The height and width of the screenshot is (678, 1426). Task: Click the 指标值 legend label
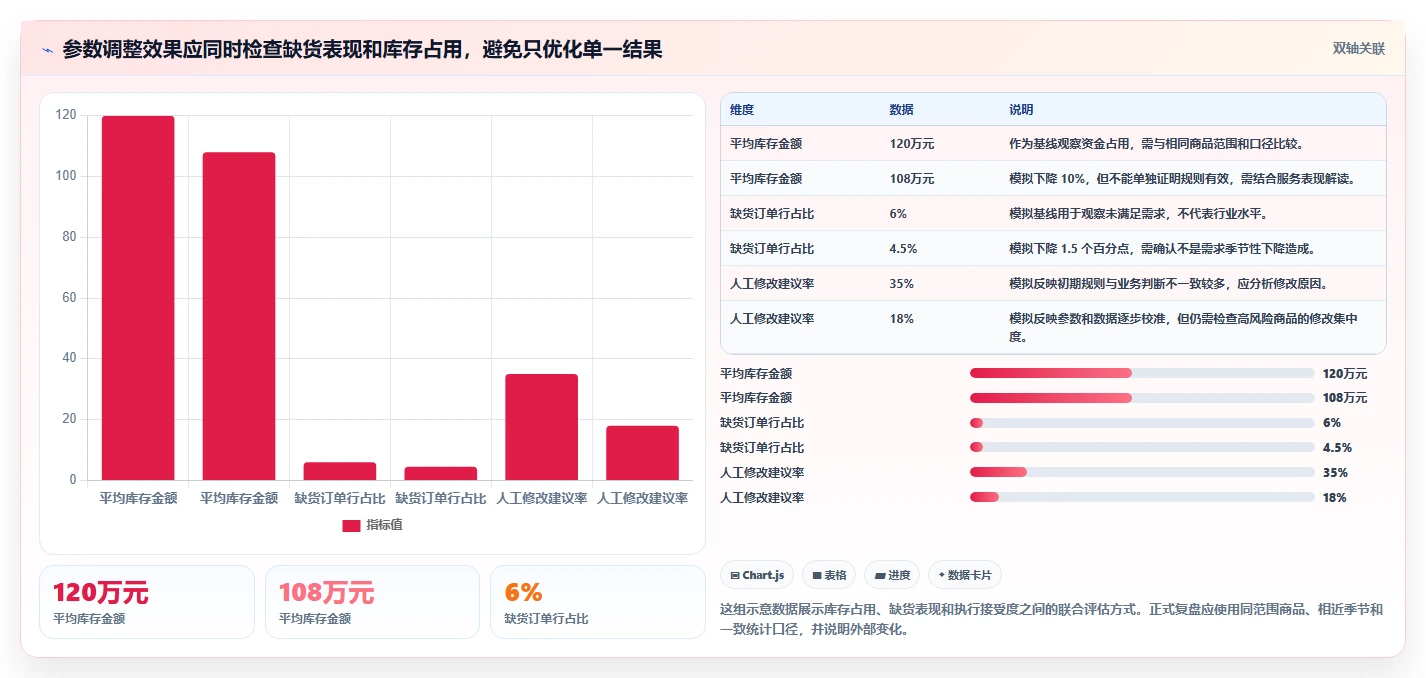(384, 525)
